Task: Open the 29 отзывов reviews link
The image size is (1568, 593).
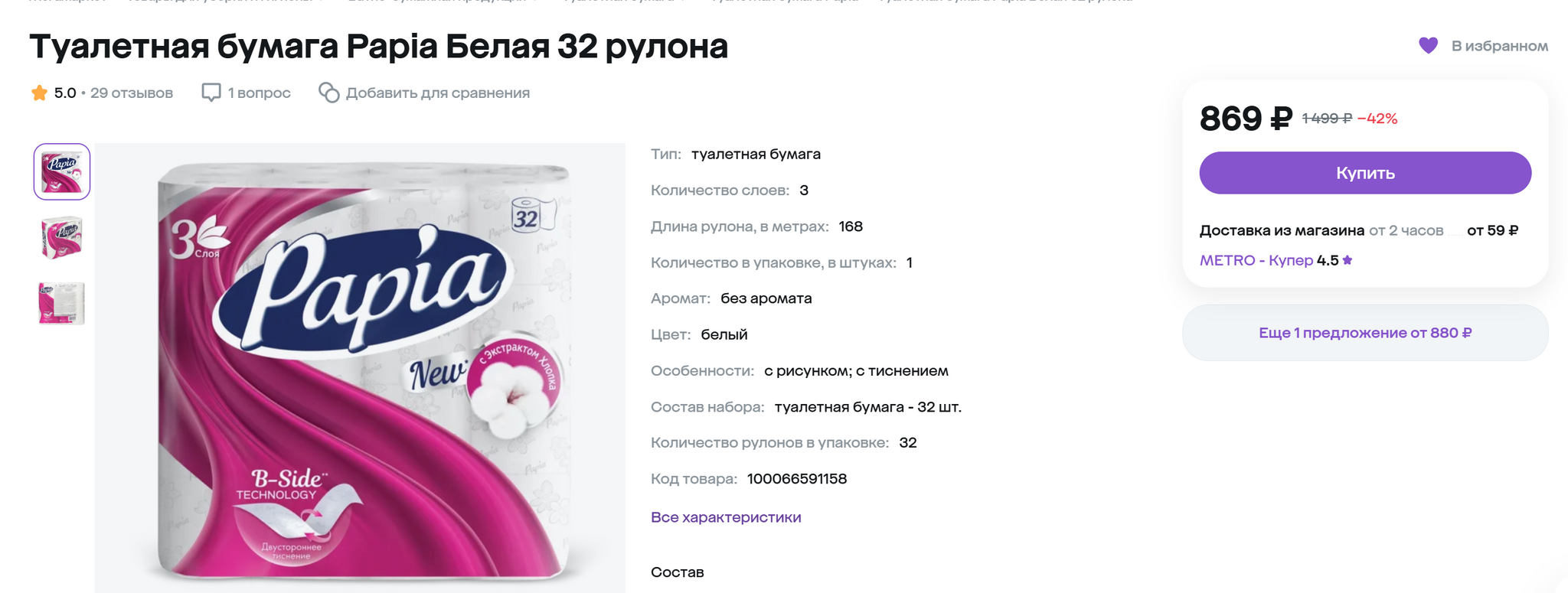Action: [132, 93]
